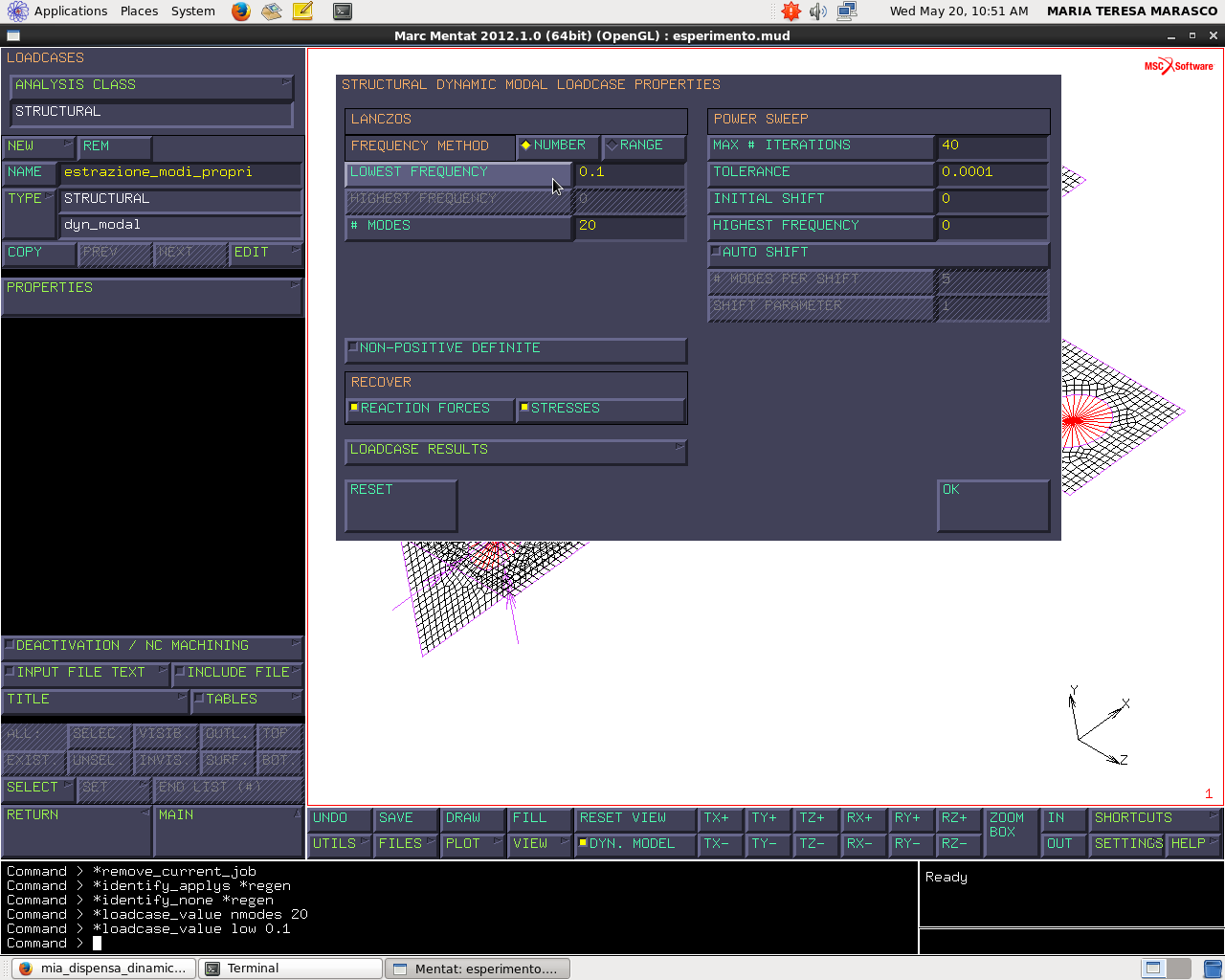Click FILL view button
1225x980 pixels.
541,819
